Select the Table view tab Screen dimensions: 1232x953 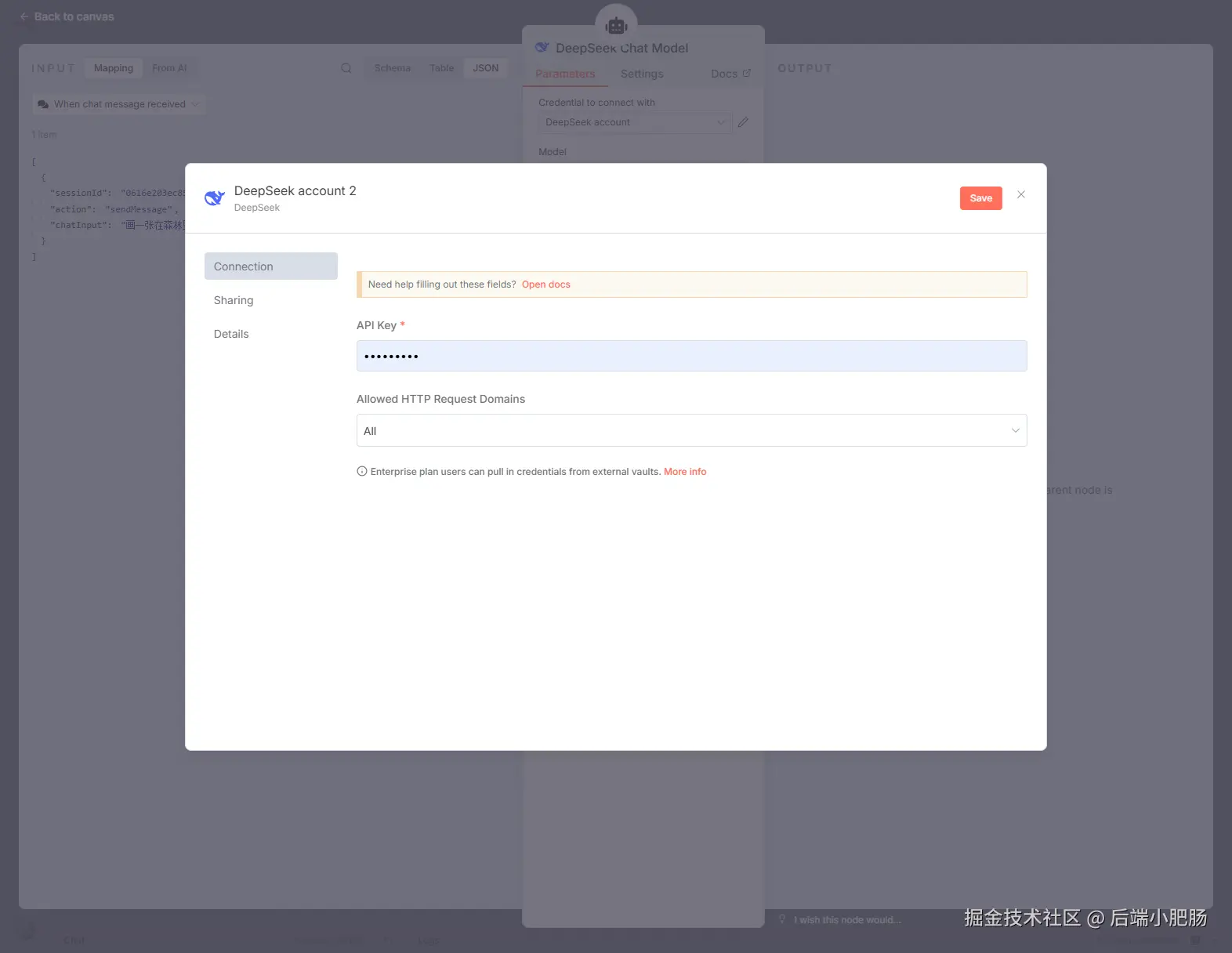[442, 68]
